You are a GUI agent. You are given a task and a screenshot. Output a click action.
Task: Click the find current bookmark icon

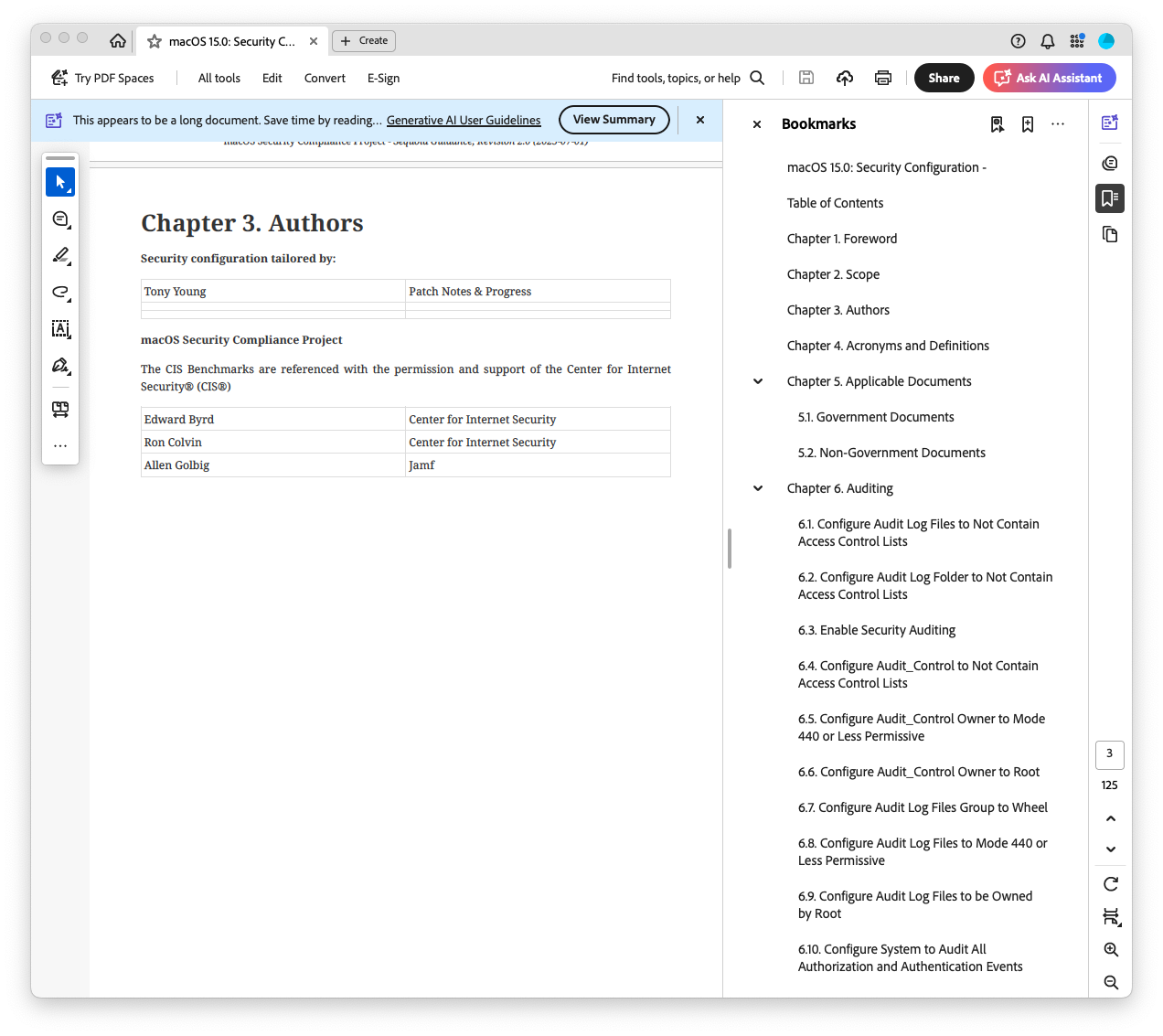click(x=998, y=124)
